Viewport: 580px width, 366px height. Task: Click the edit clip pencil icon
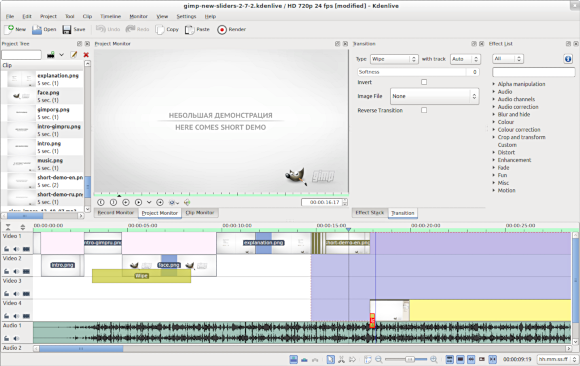(x=74, y=55)
